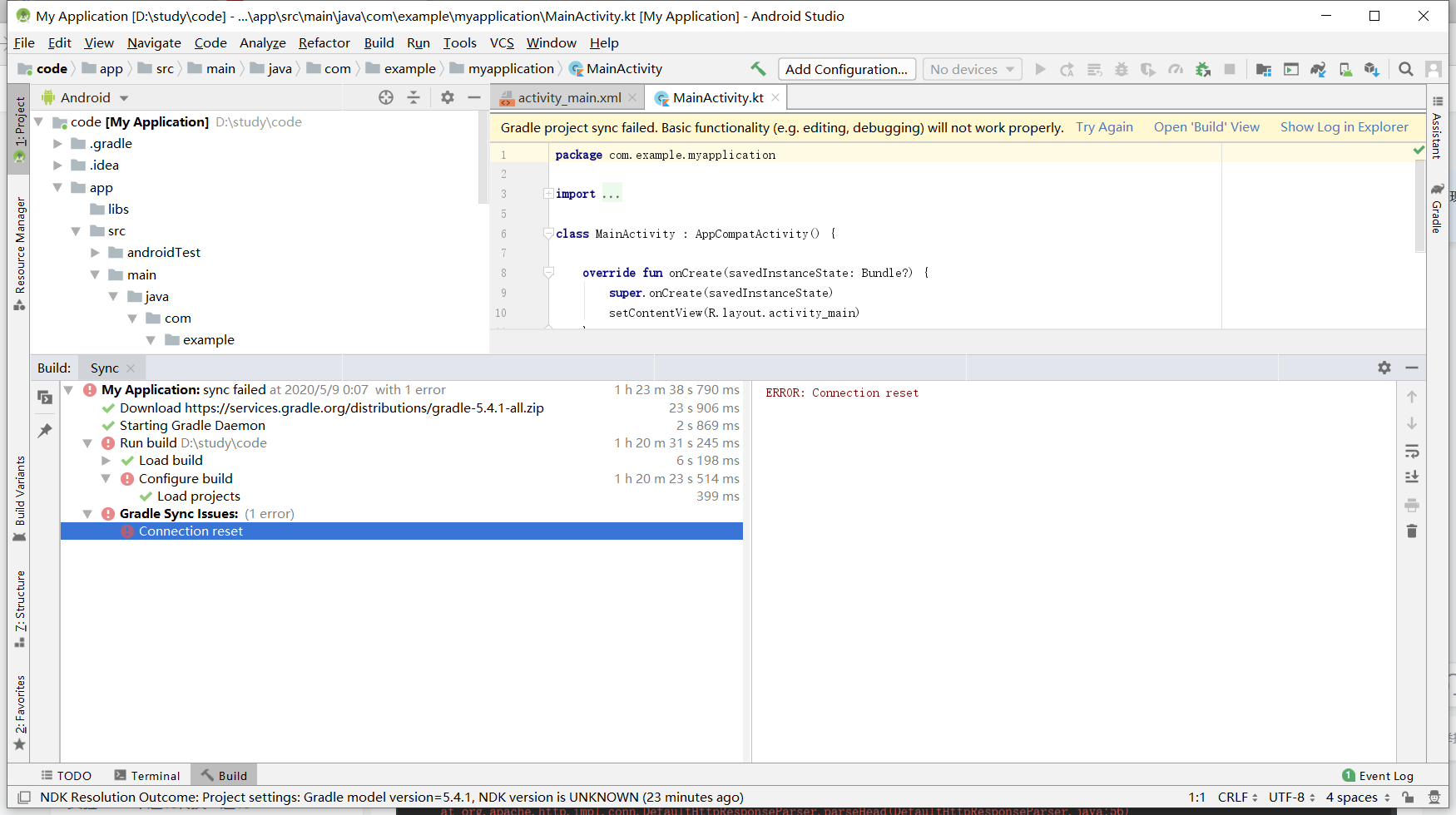The image size is (1456, 815).
Task: Sync Project with Gradle Files icon
Action: tap(1319, 69)
